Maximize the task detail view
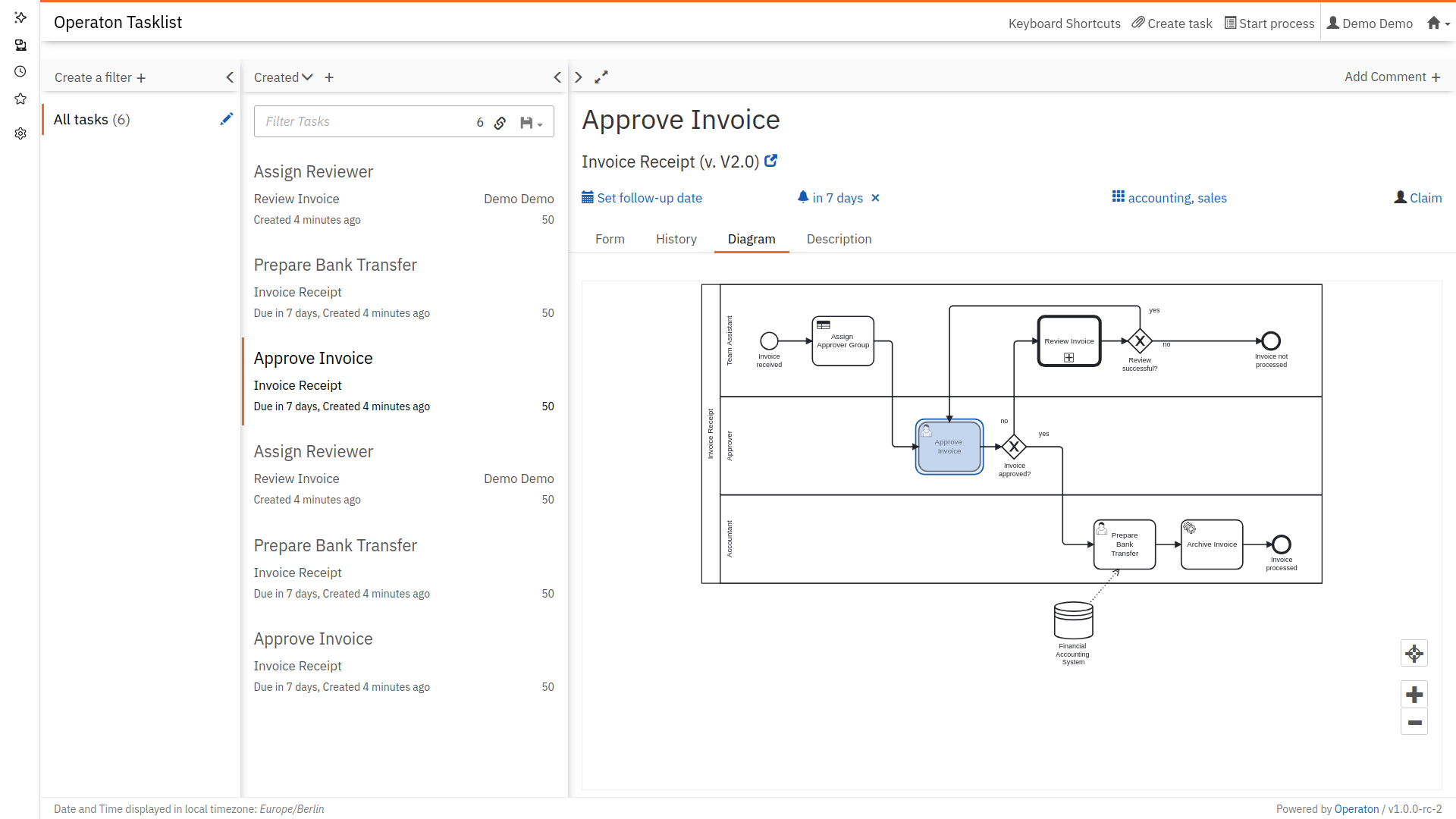Viewport: 1456px width, 819px height. point(601,77)
